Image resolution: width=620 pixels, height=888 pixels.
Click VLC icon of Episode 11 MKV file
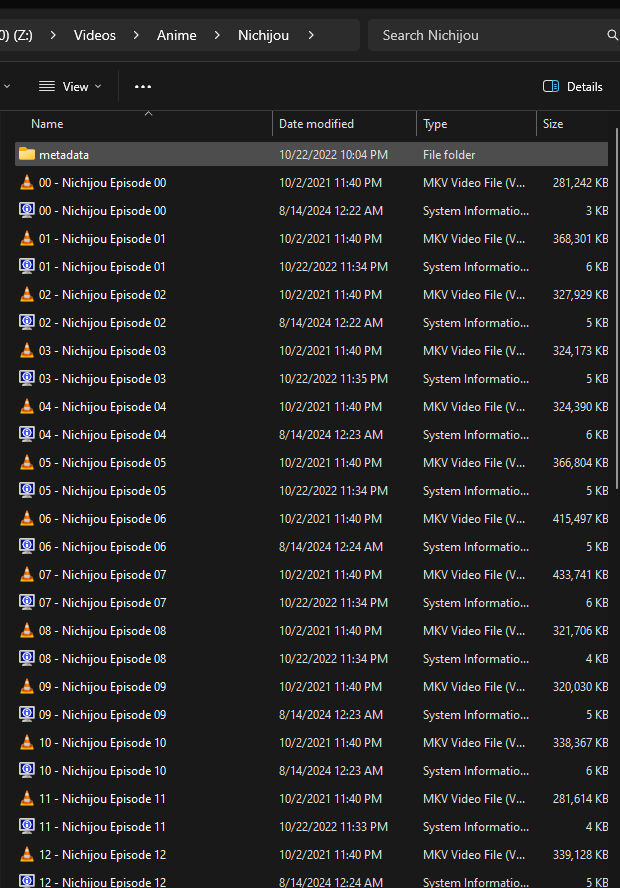click(27, 799)
